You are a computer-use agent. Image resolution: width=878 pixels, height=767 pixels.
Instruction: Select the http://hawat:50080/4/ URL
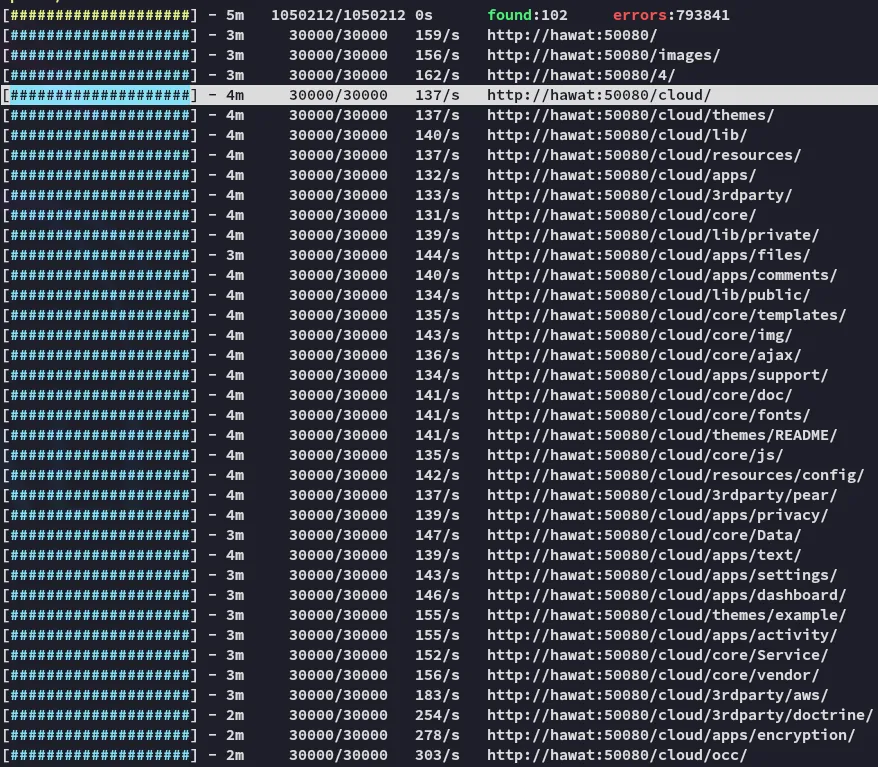[x=581, y=75]
